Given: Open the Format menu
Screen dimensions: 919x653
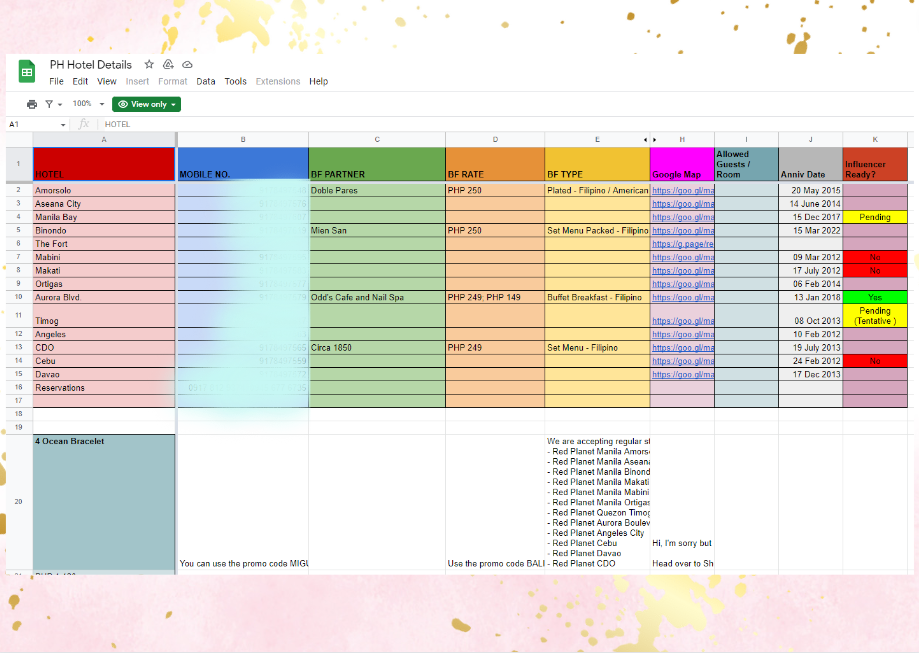Looking at the screenshot, I should pos(173,81).
